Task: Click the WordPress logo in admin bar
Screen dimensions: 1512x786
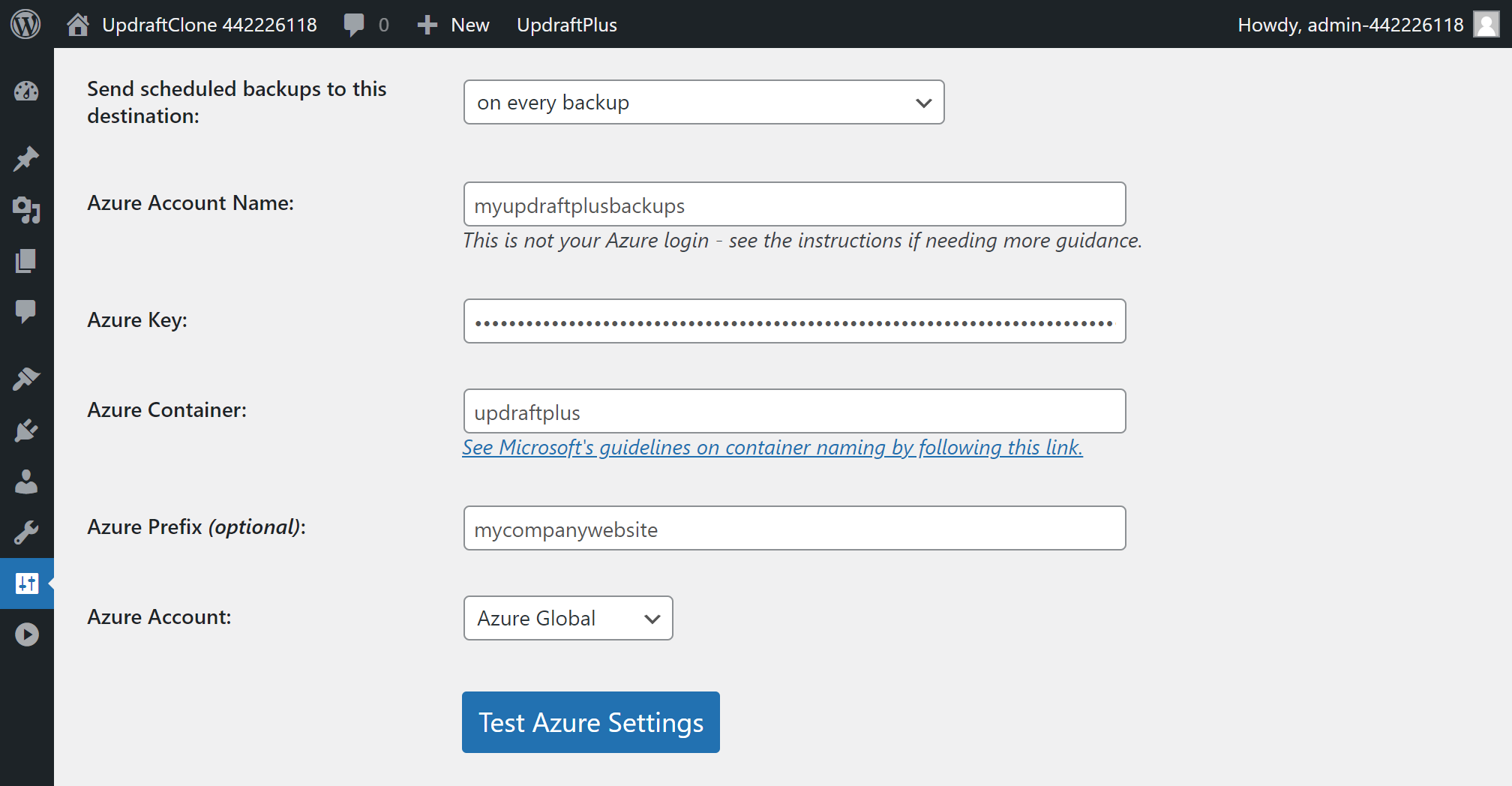Action: (25, 24)
